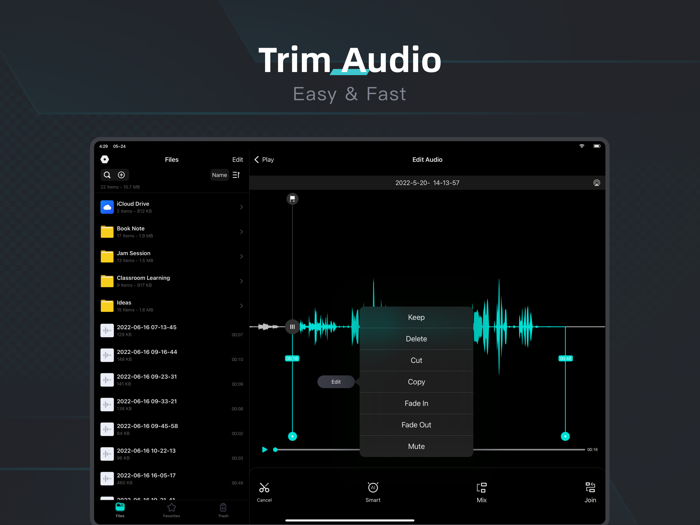
Task: Tap the scissors Cancel tool
Action: (x=264, y=492)
